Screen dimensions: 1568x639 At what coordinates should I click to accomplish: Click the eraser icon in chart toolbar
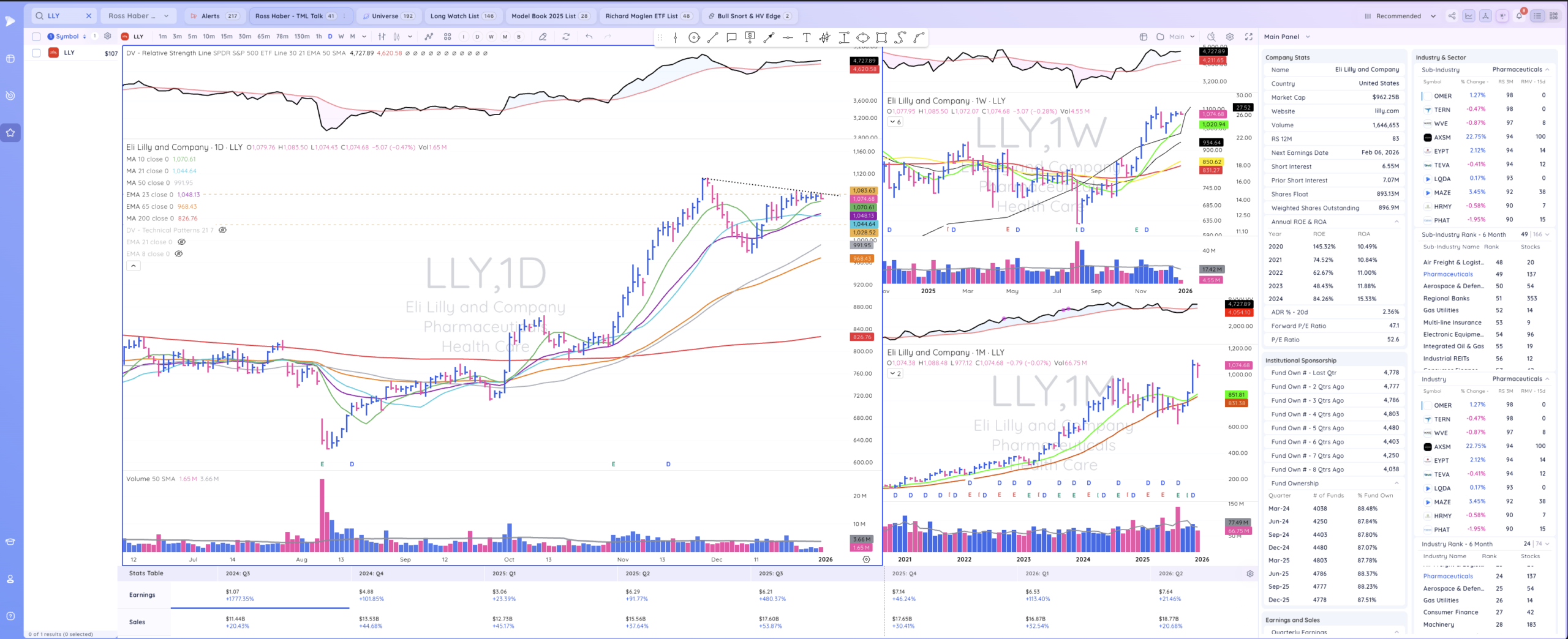[543, 37]
